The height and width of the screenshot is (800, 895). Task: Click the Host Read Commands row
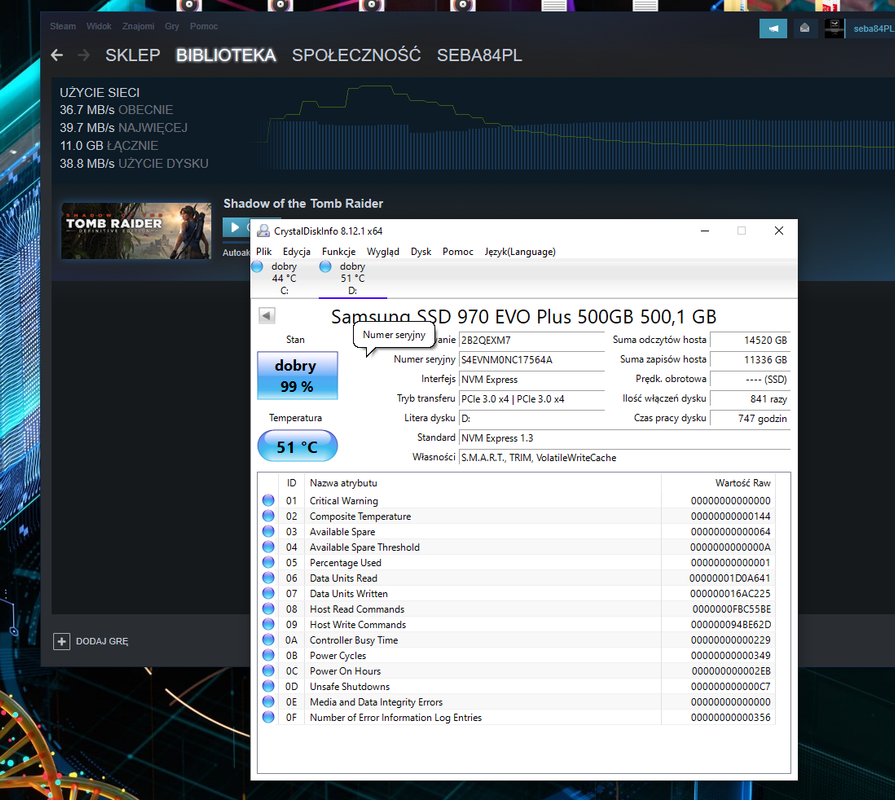click(517, 609)
